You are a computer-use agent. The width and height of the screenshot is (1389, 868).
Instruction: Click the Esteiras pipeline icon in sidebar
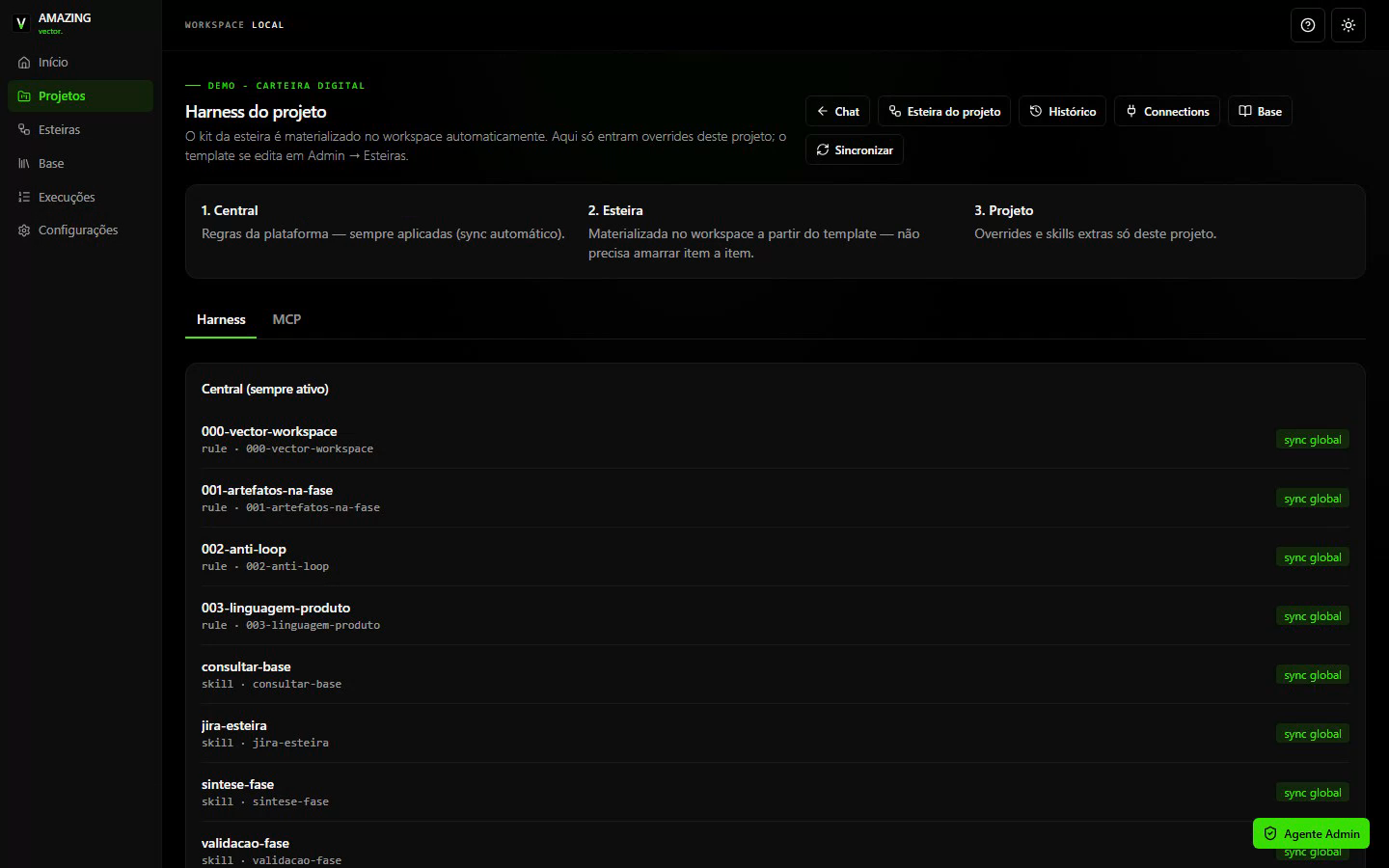pos(24,130)
